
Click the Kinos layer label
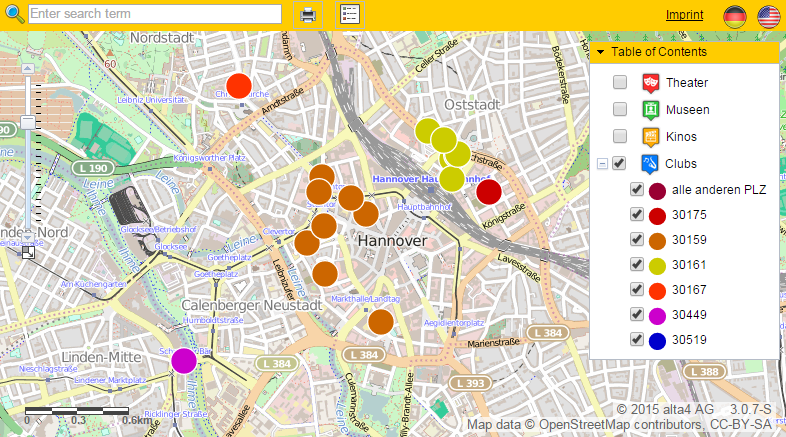point(681,137)
